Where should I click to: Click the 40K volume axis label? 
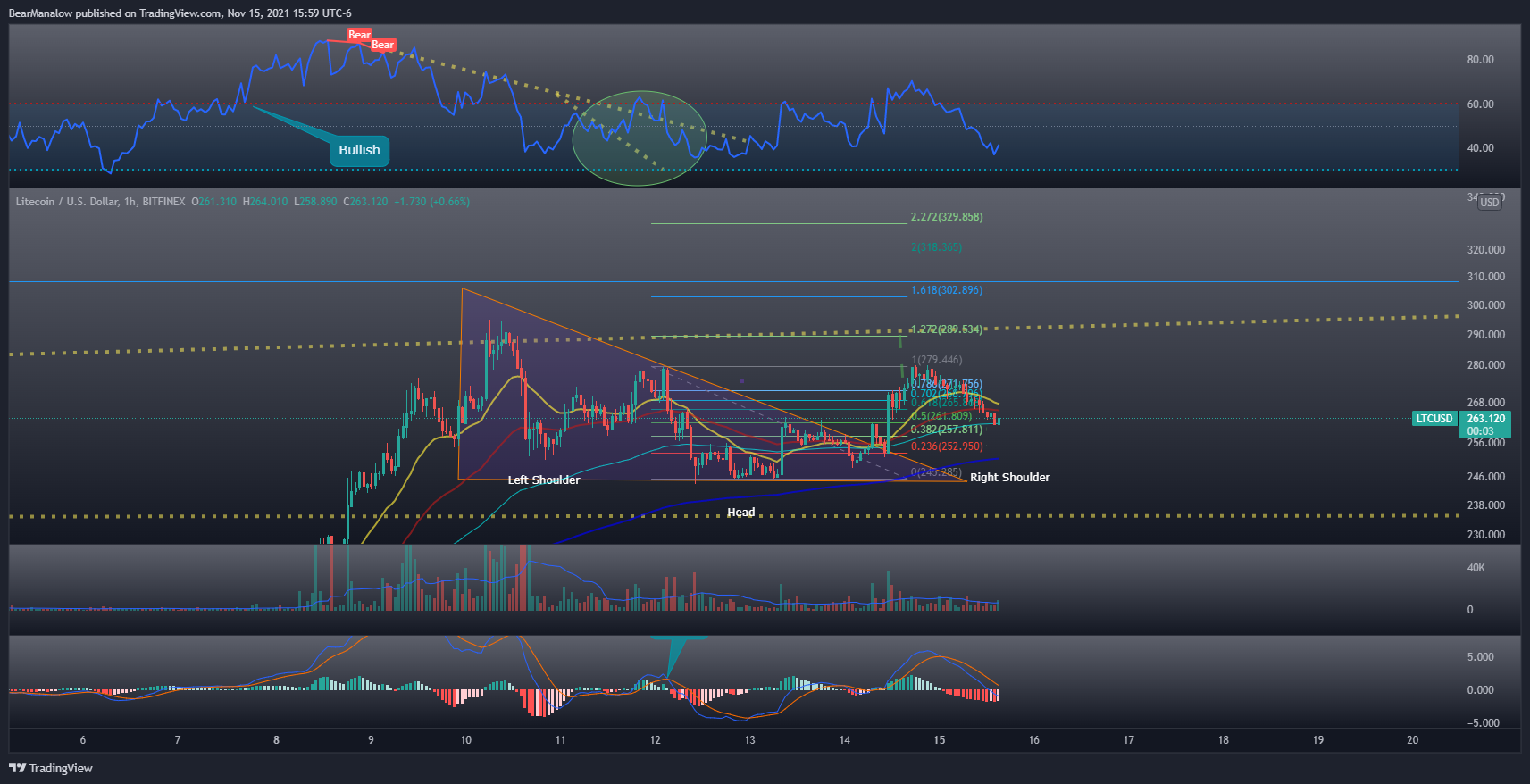tap(1476, 568)
